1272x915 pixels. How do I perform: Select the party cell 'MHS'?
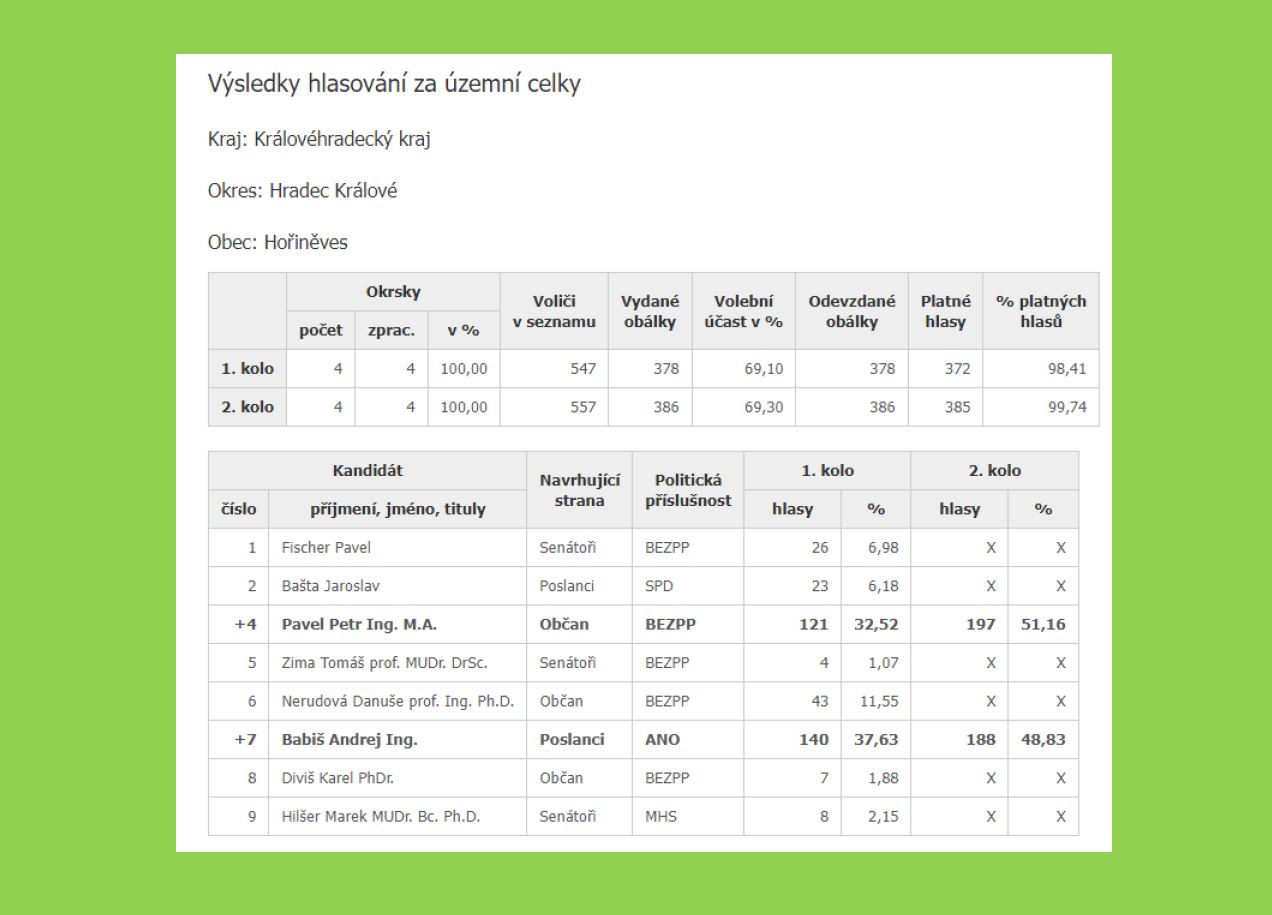click(661, 816)
